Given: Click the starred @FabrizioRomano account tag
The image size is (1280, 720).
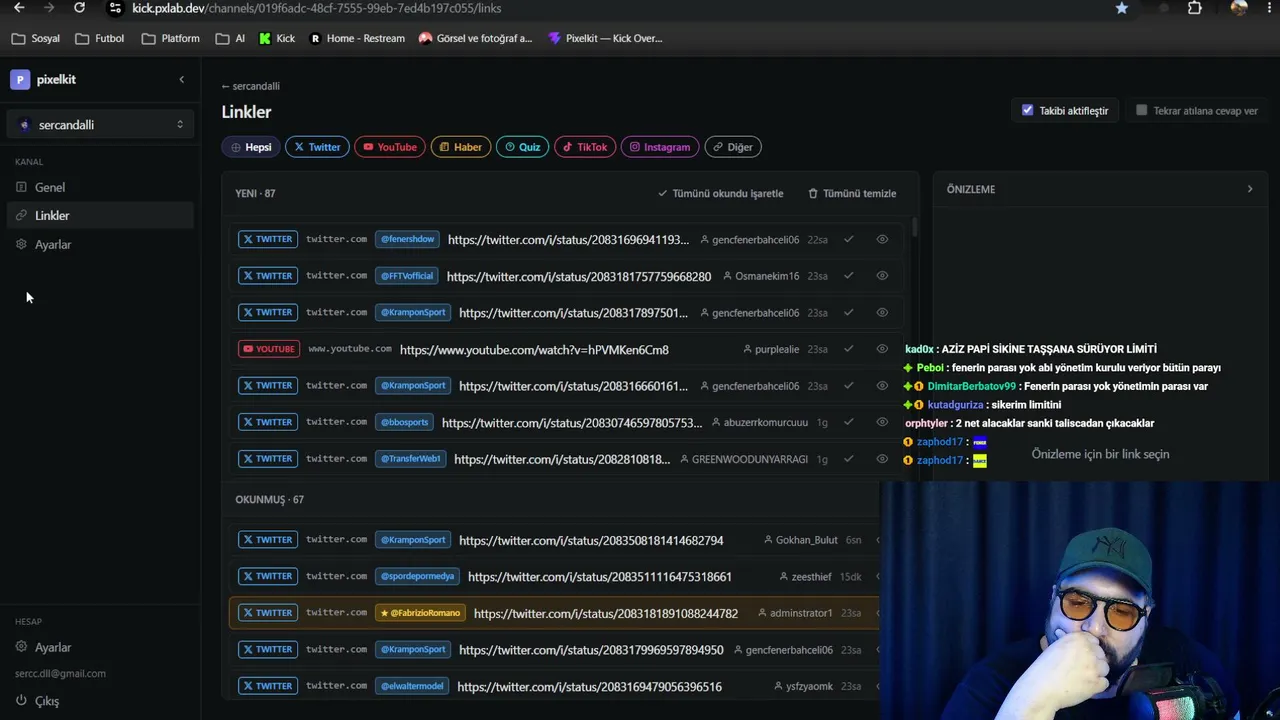Looking at the screenshot, I should coord(420,613).
